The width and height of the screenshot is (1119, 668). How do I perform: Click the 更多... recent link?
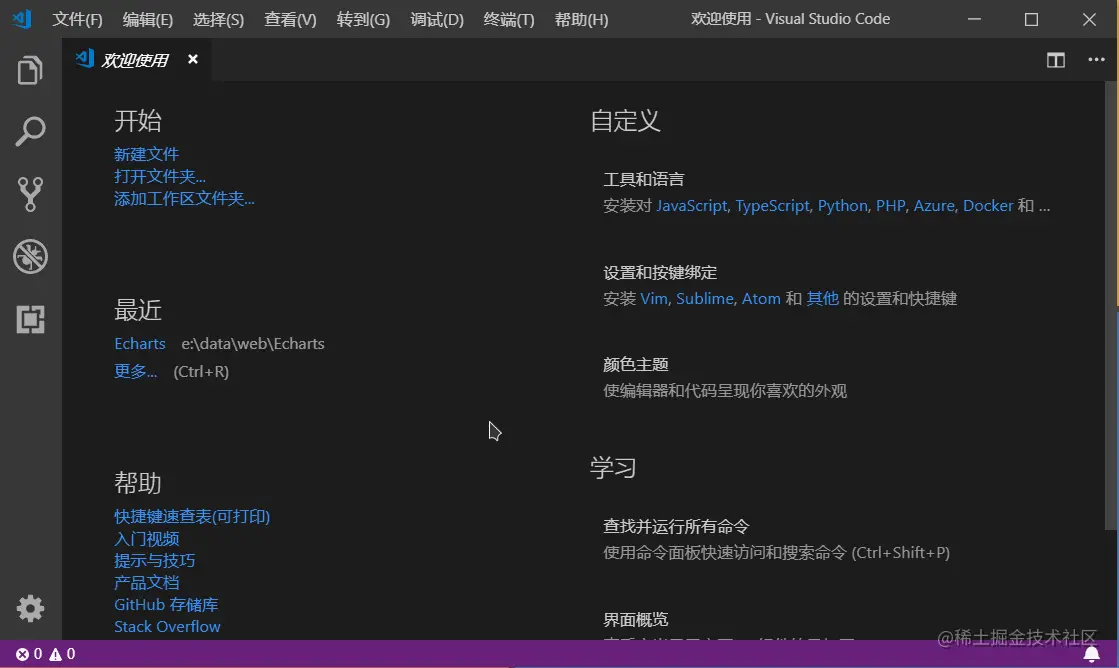(x=136, y=371)
